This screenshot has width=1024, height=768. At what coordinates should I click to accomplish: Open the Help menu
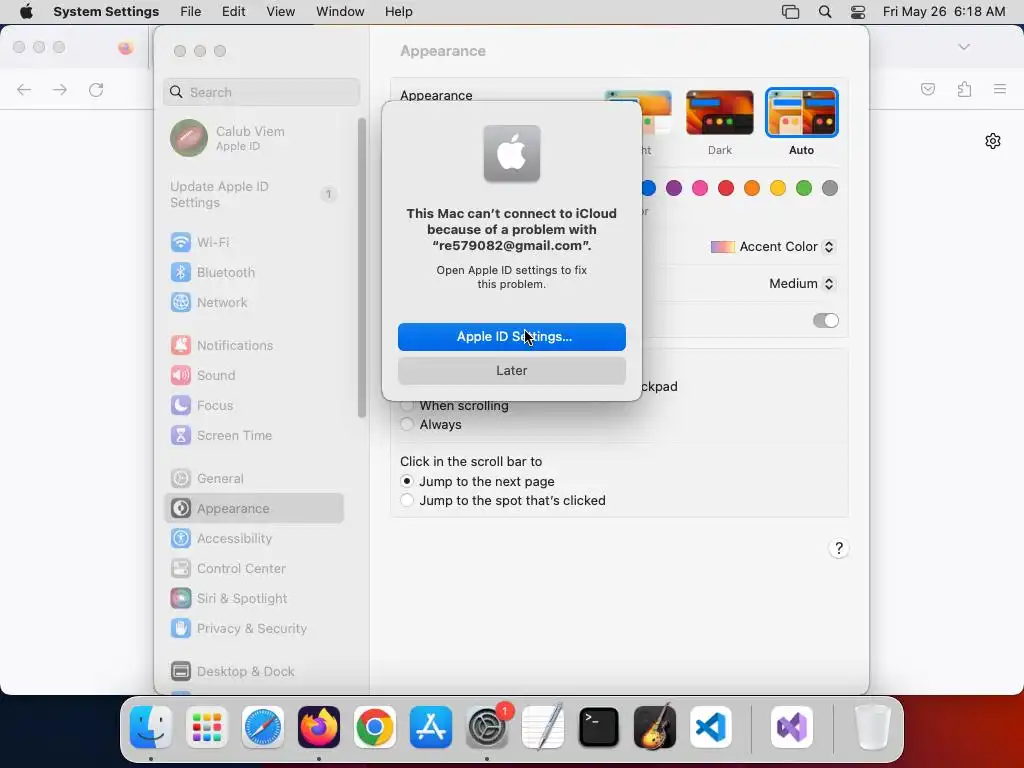pyautogui.click(x=398, y=12)
